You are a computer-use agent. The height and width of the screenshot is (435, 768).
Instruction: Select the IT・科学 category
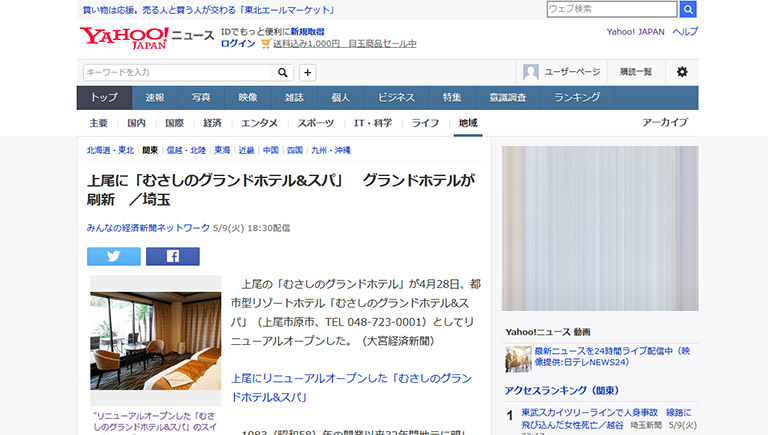click(x=373, y=123)
